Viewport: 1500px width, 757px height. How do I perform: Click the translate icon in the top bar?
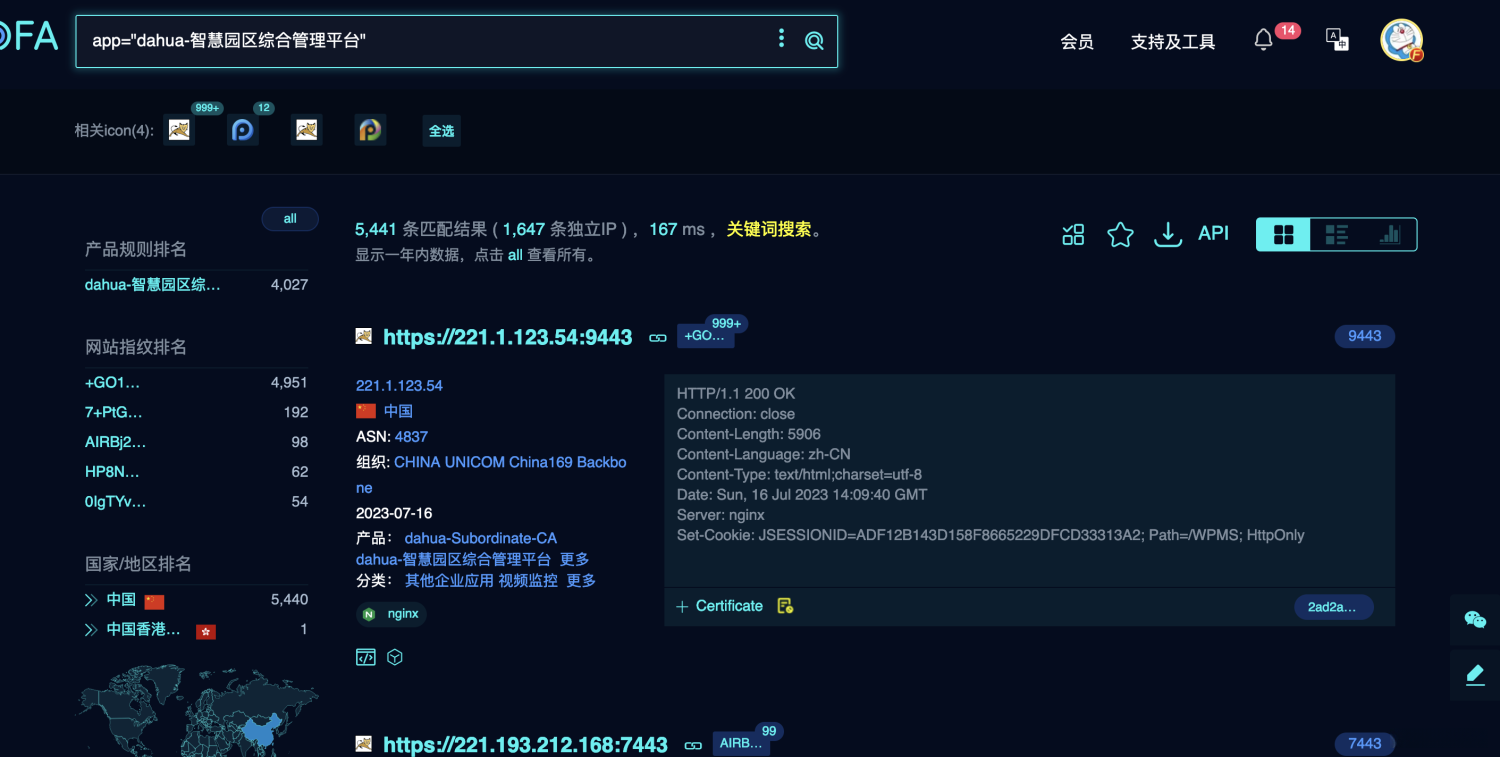[x=1336, y=41]
